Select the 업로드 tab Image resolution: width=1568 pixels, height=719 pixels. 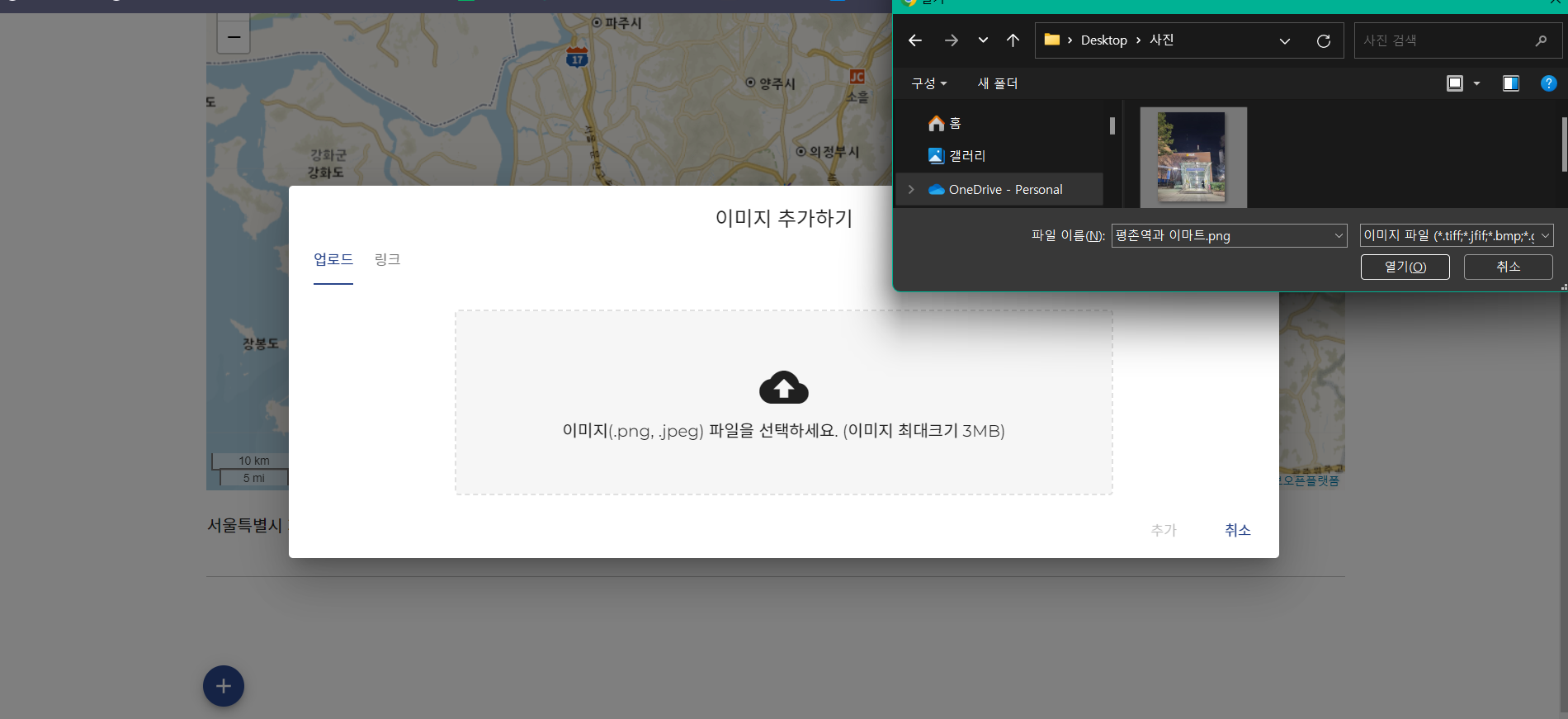[333, 259]
